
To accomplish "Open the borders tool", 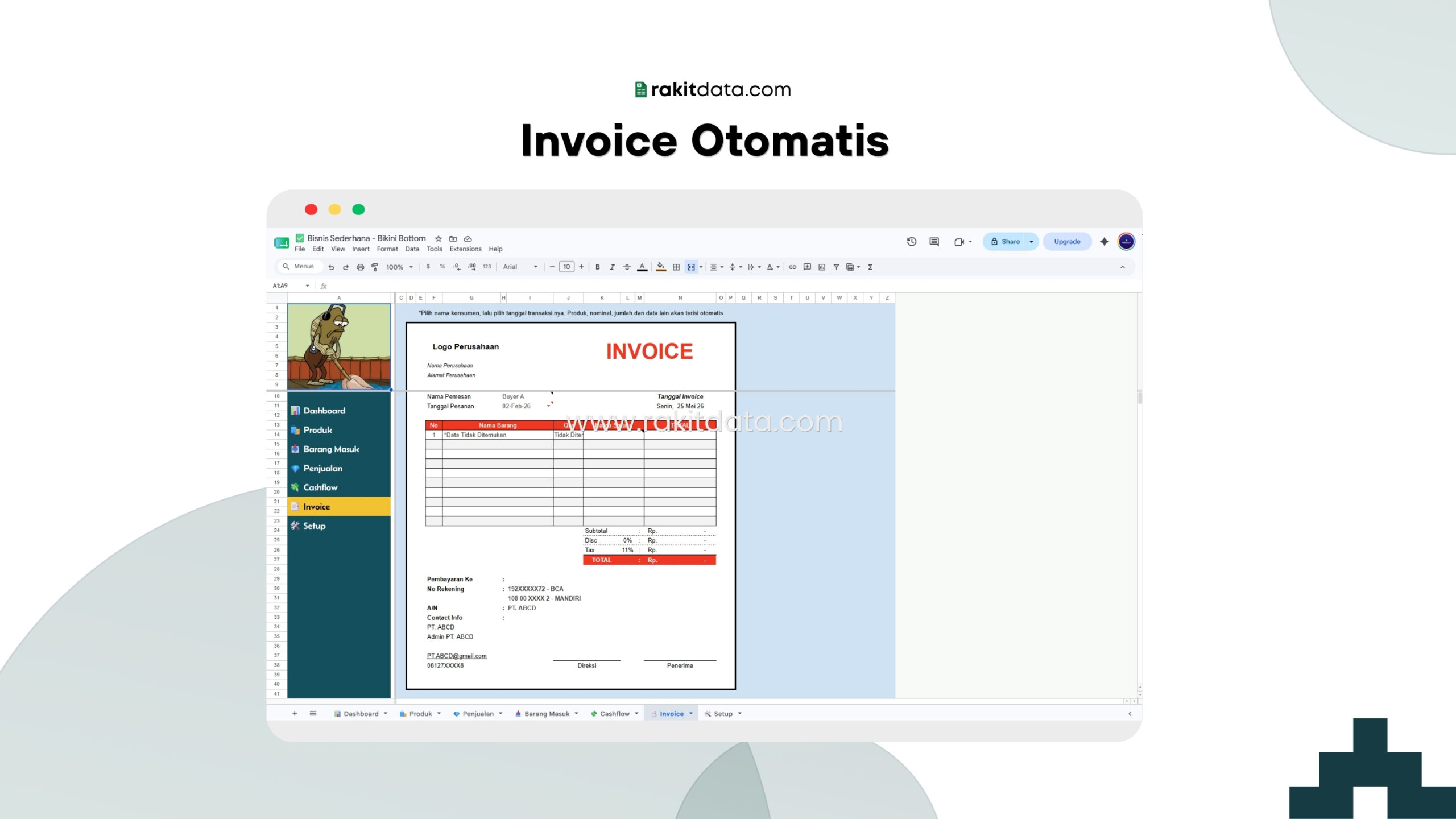I will tap(676, 267).
